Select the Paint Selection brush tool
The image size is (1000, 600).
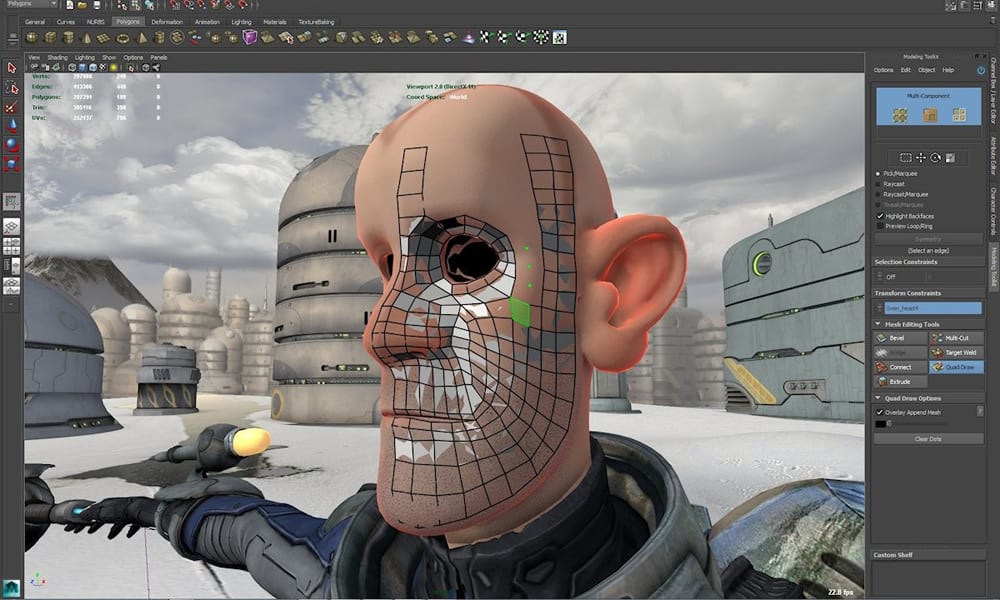pos(11,106)
